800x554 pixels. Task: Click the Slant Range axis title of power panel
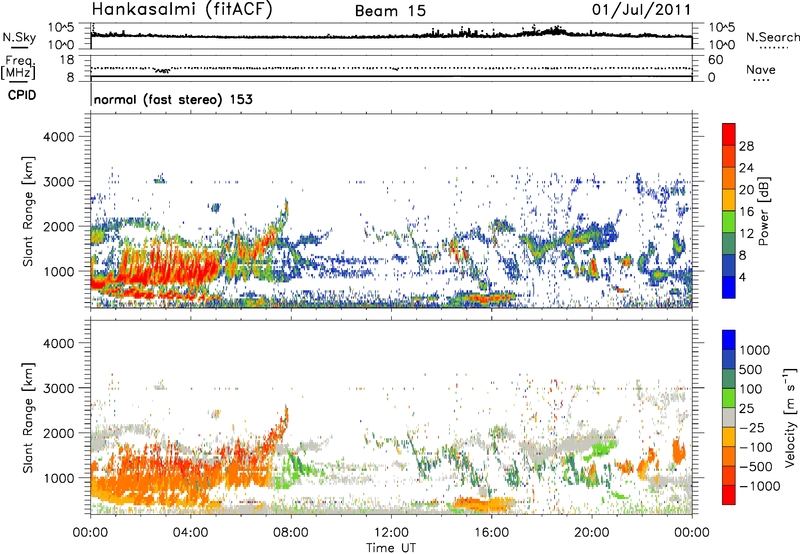coord(28,211)
